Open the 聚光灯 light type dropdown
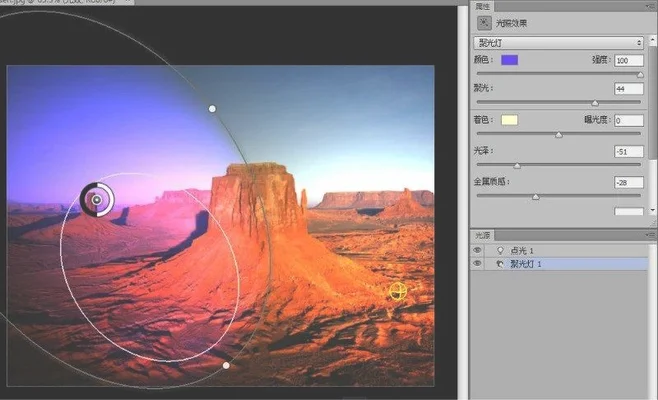The image size is (658, 400). coord(559,42)
